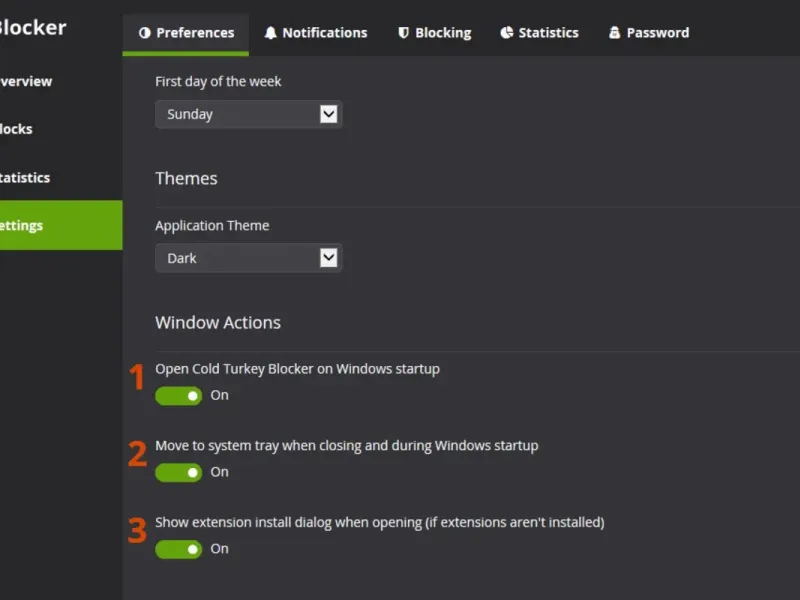Click the Statistics pie chart icon
The height and width of the screenshot is (600, 800).
(507, 33)
